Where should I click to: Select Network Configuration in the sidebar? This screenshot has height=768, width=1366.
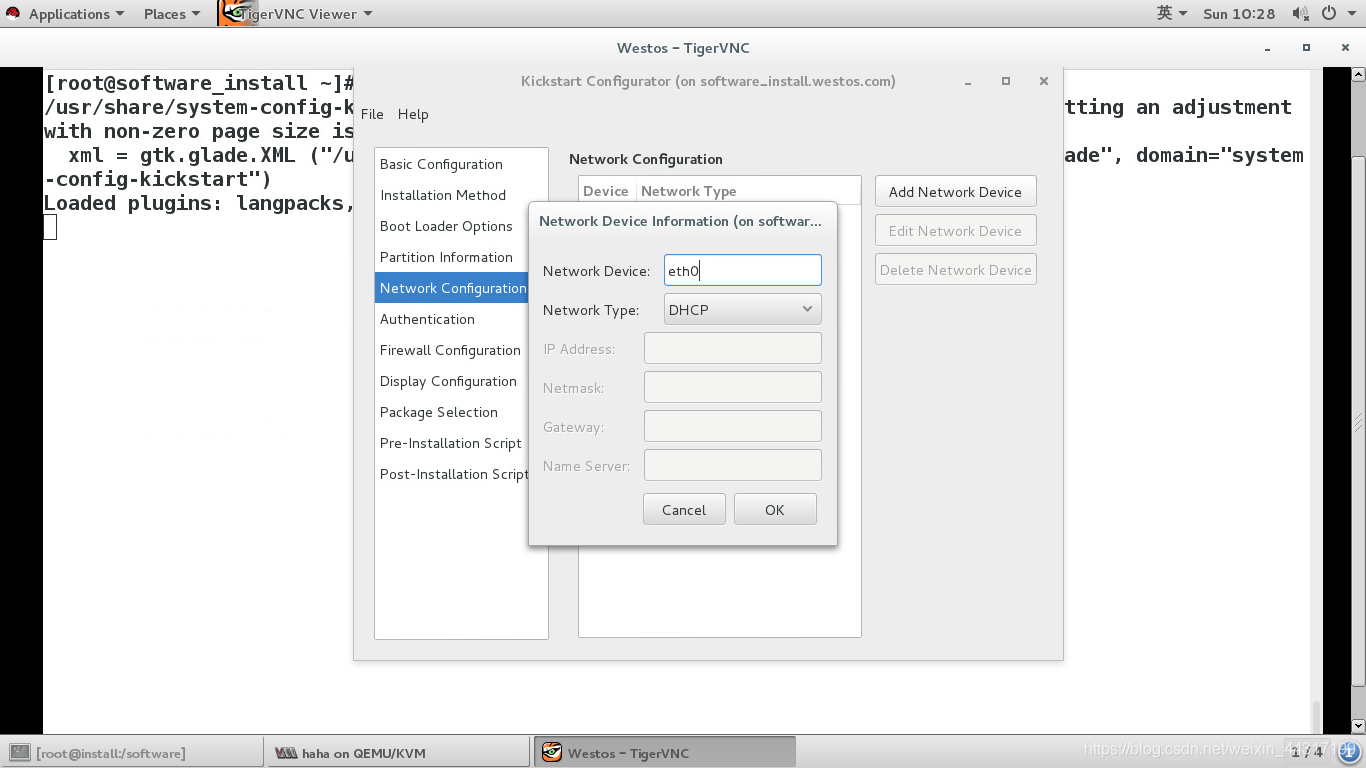(x=452, y=288)
